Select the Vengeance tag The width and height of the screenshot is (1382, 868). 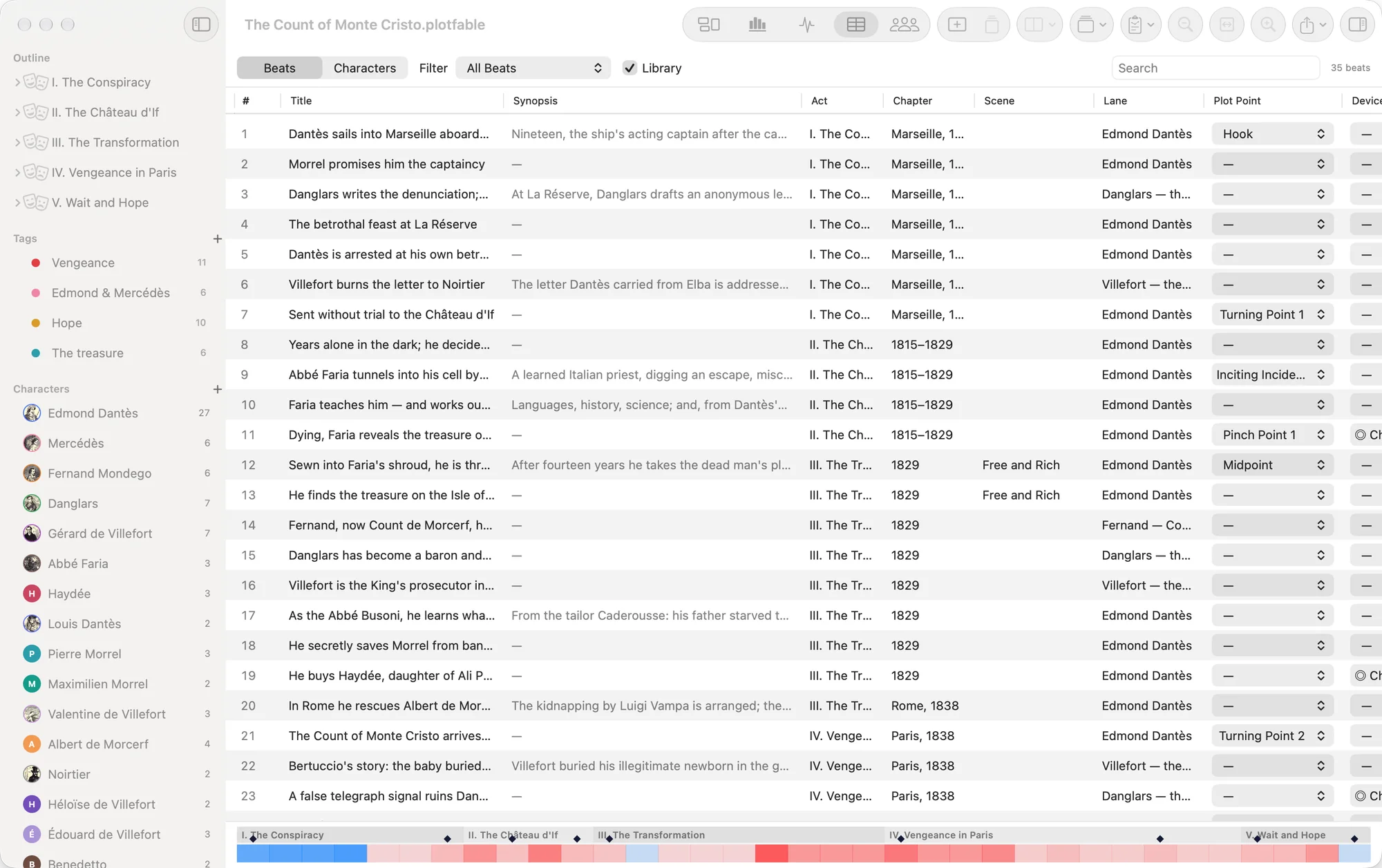(83, 263)
